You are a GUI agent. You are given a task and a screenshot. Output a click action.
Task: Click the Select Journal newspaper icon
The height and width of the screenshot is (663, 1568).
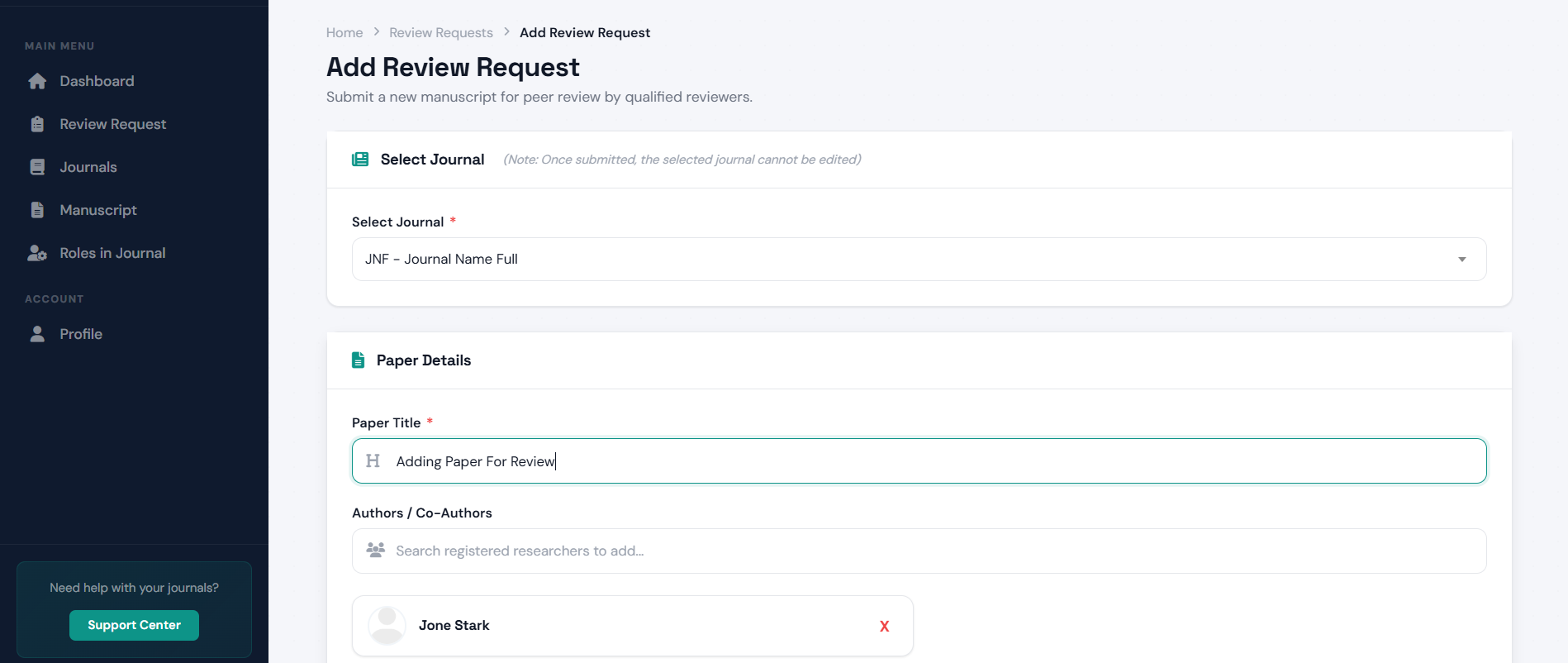pos(360,160)
